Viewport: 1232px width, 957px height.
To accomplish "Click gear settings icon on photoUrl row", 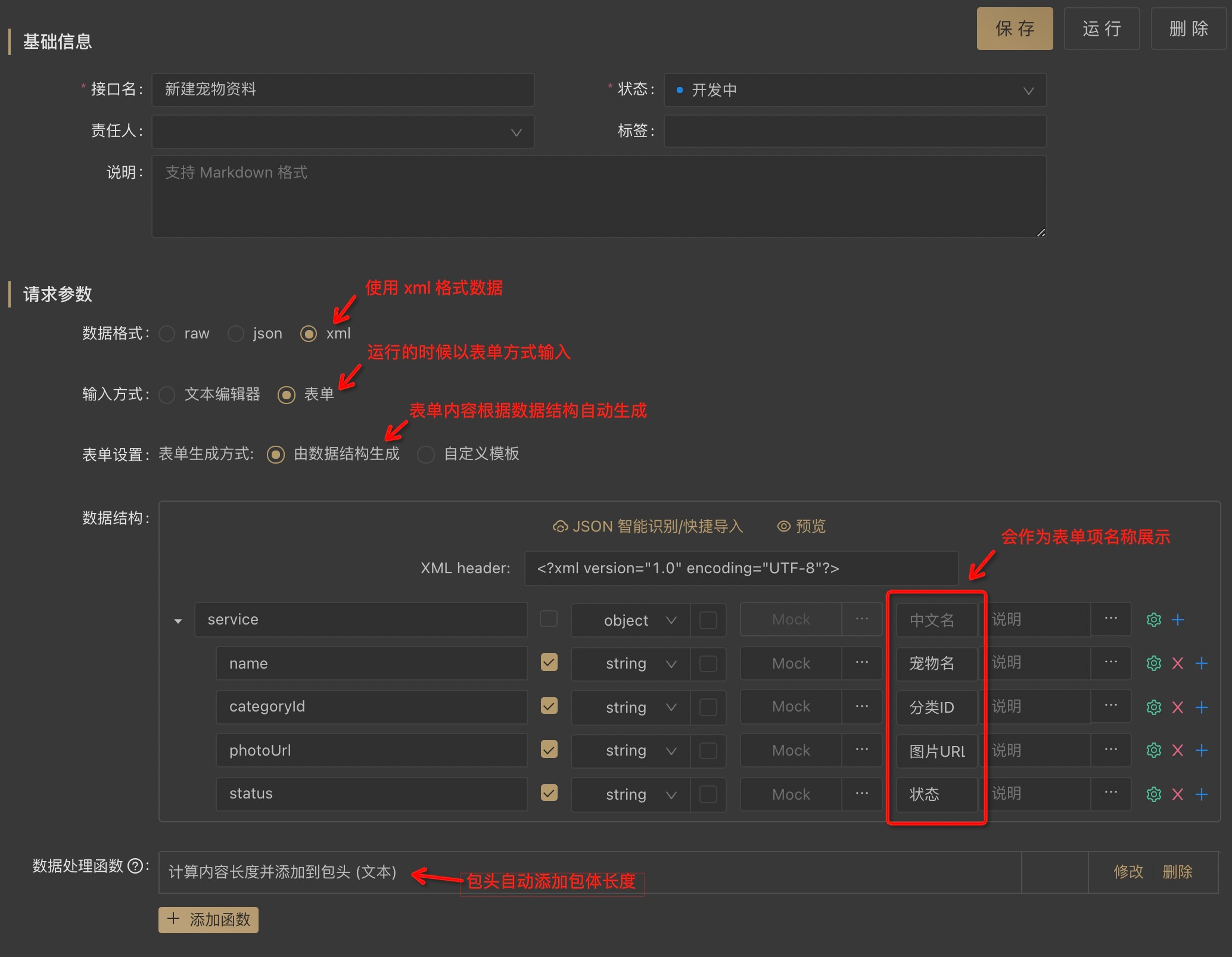I will click(1153, 750).
